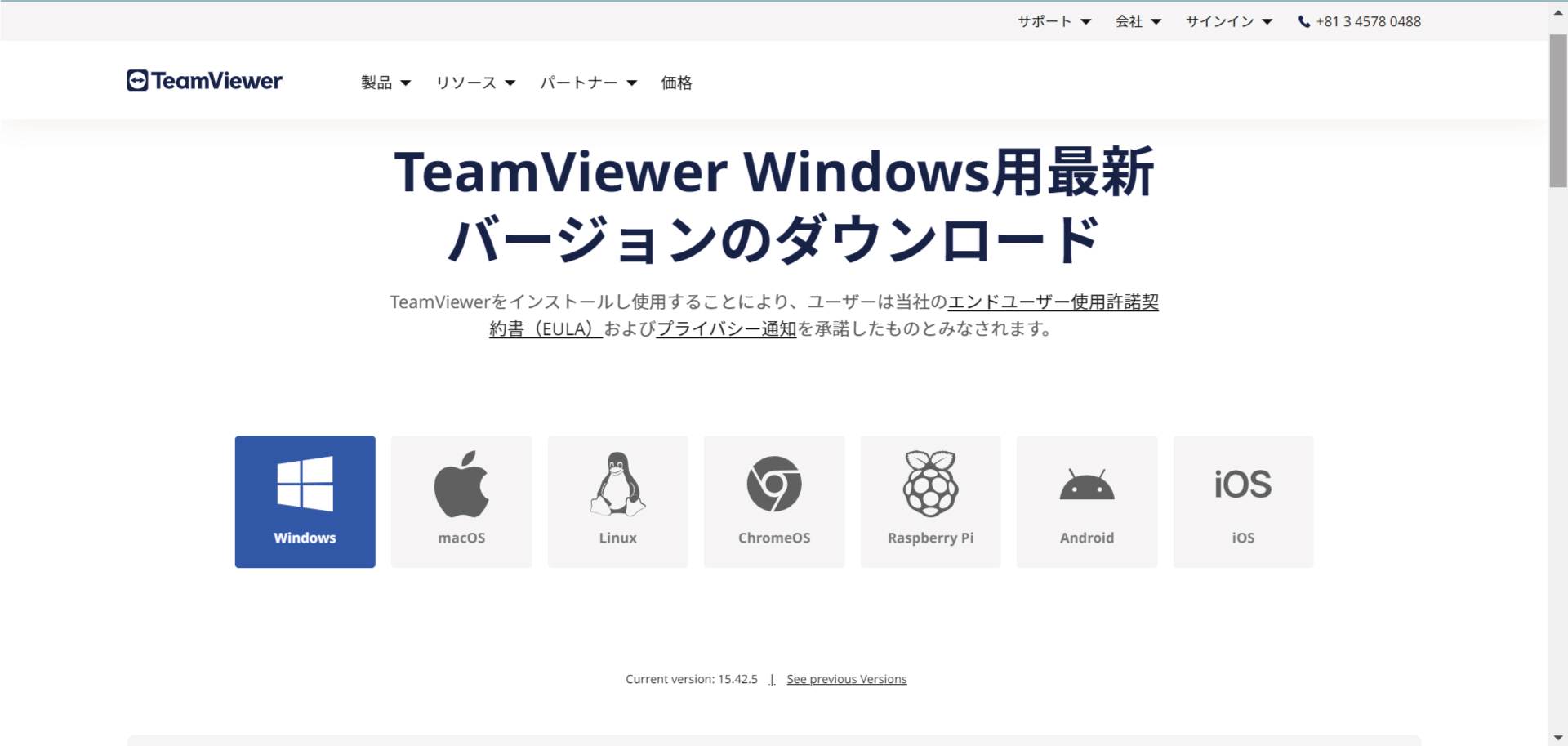Choose the iOS platform tile
The image size is (1568, 746).
coord(1243,501)
